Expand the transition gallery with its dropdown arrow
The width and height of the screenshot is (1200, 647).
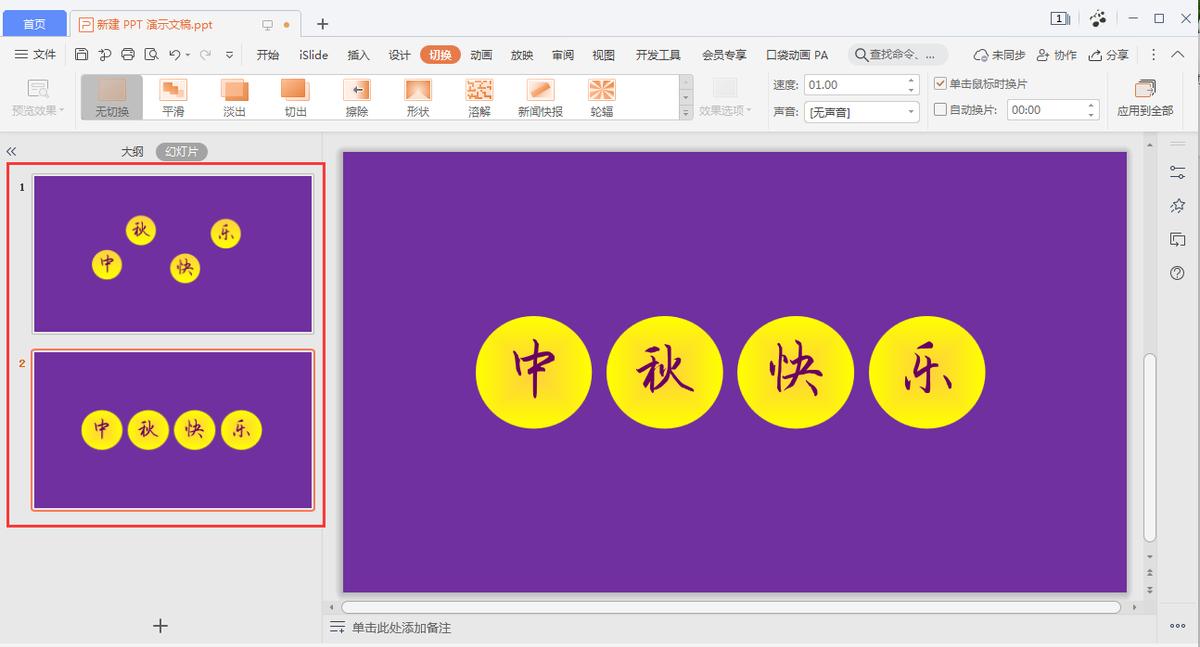(x=684, y=113)
